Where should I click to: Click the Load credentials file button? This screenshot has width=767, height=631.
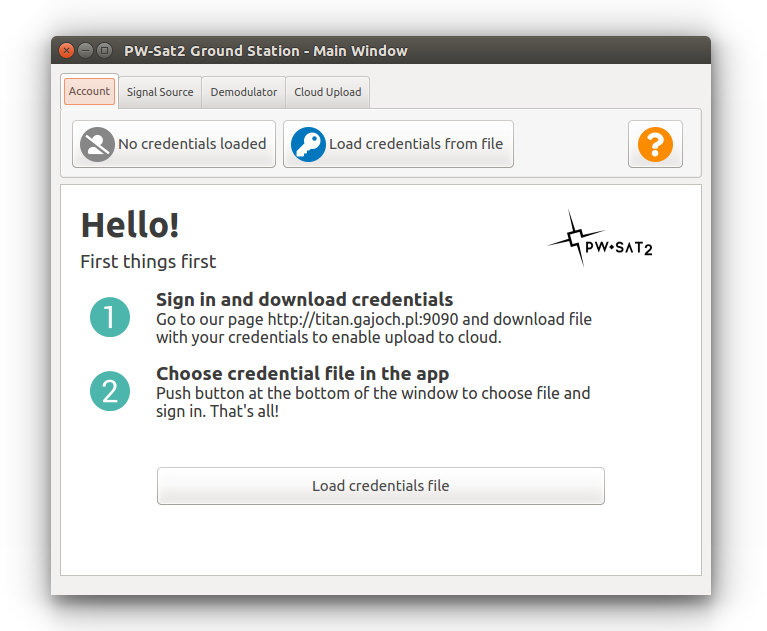(381, 486)
